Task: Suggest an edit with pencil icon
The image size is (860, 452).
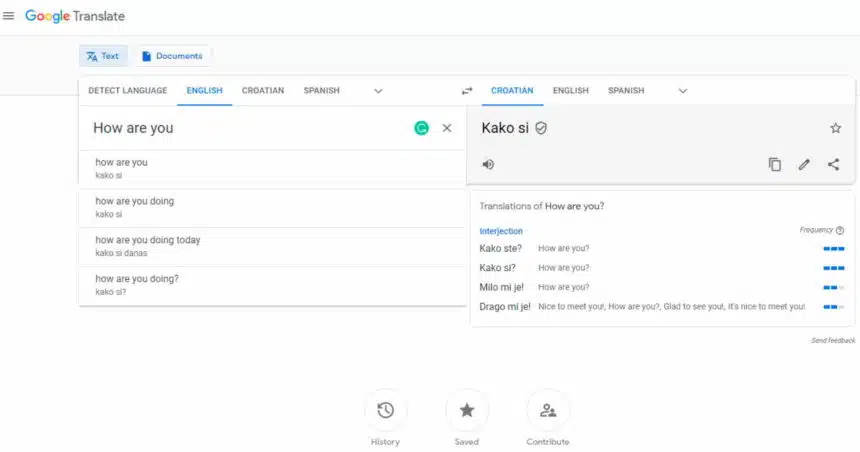Action: (x=804, y=165)
